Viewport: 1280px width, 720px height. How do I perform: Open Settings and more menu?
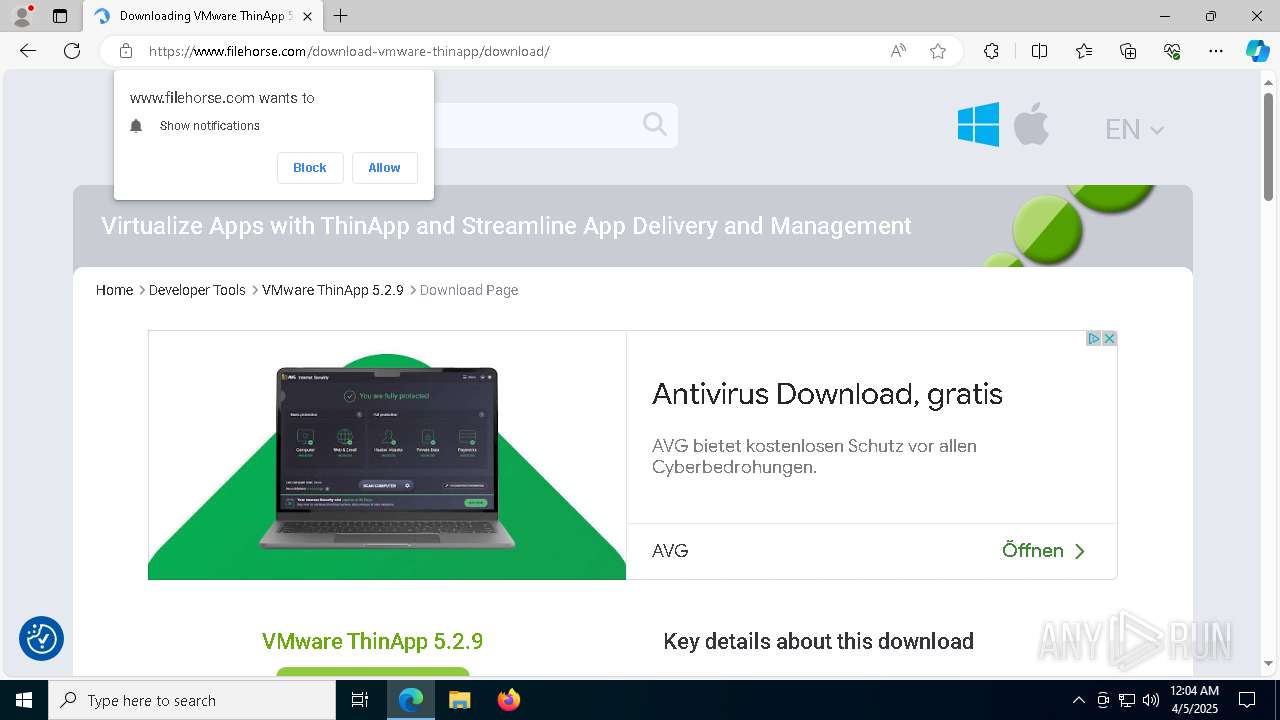point(1216,51)
